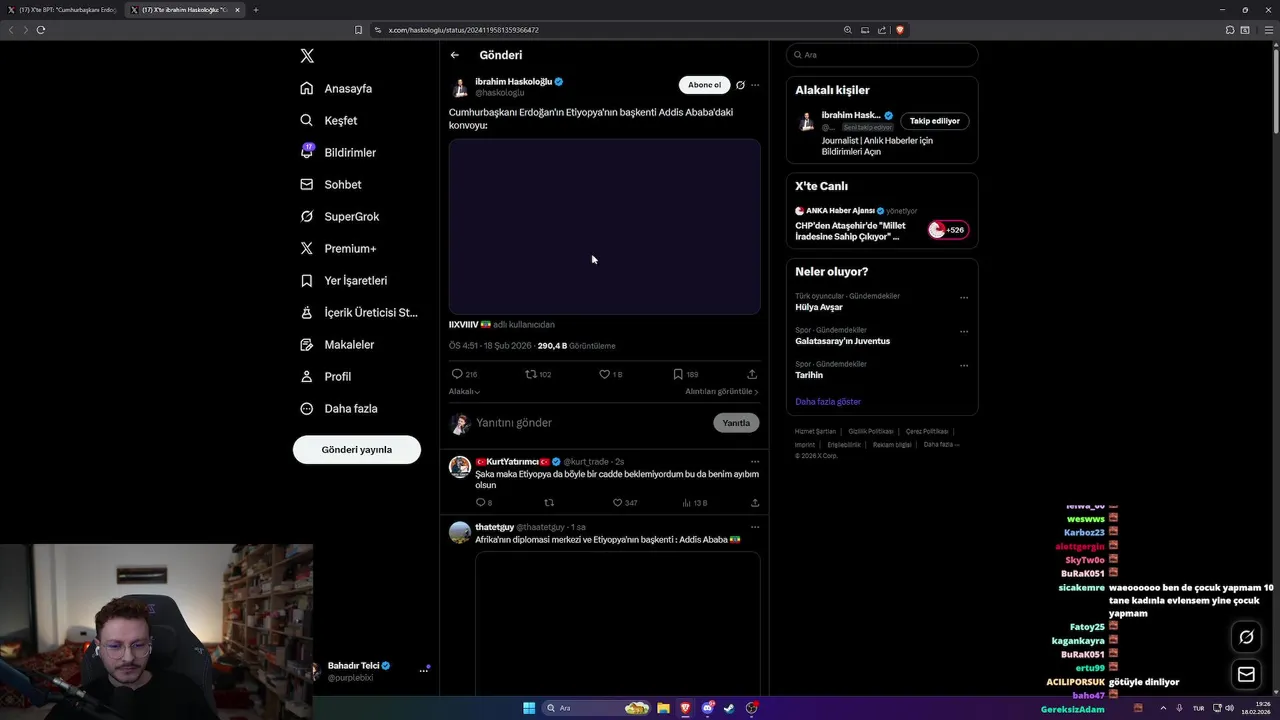
Task: Open Sohbet messages in sidebar
Action: click(x=330, y=185)
